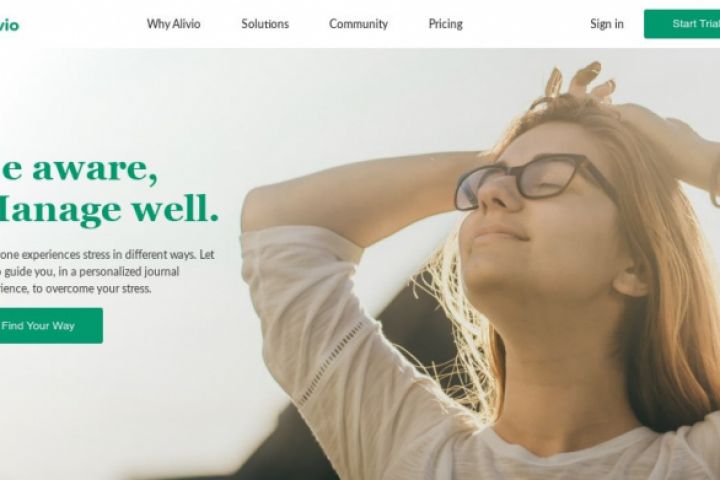Click the empty header space between Pricing and Sign in
The height and width of the screenshot is (480, 720).
click(526, 24)
